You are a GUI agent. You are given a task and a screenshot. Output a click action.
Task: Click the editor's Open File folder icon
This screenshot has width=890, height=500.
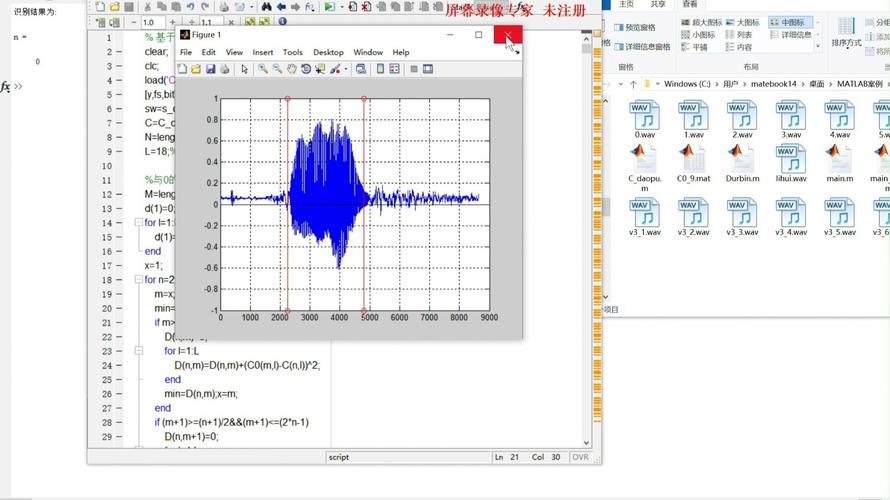pos(114,7)
